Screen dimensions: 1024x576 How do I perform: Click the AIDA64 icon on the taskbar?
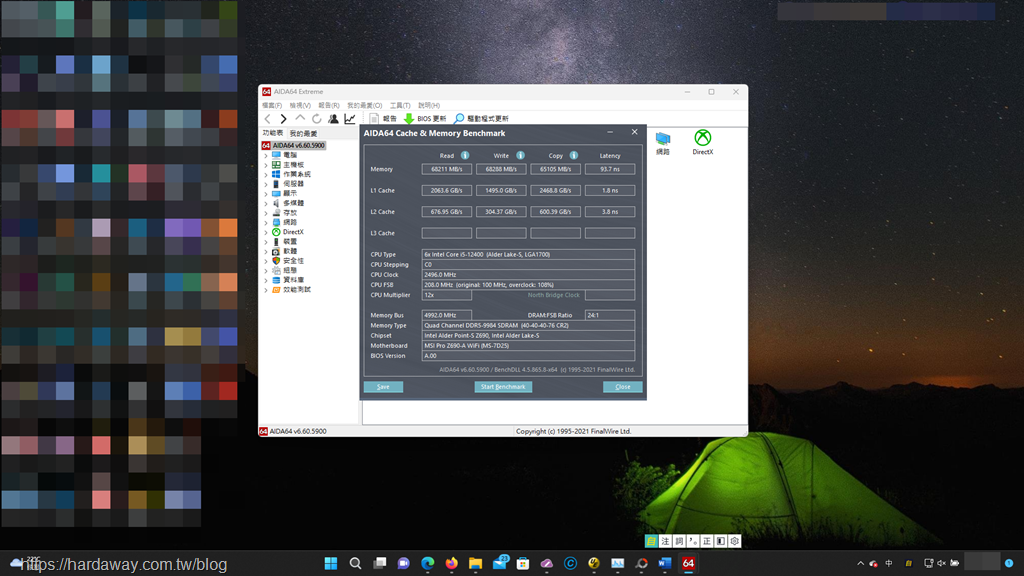pos(688,563)
